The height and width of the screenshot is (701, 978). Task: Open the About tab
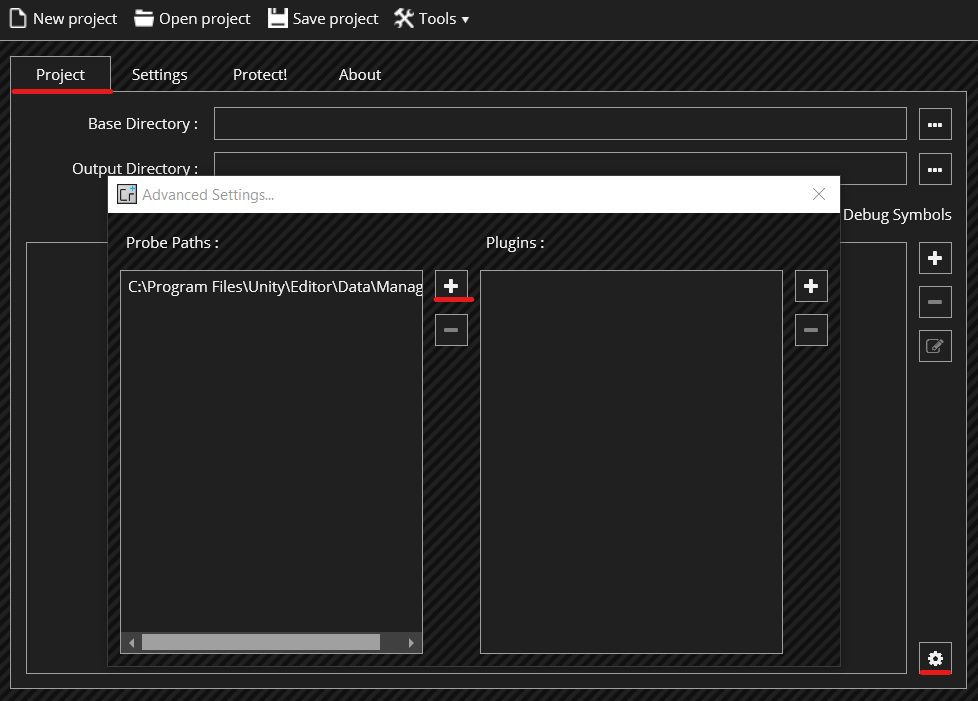coord(359,74)
